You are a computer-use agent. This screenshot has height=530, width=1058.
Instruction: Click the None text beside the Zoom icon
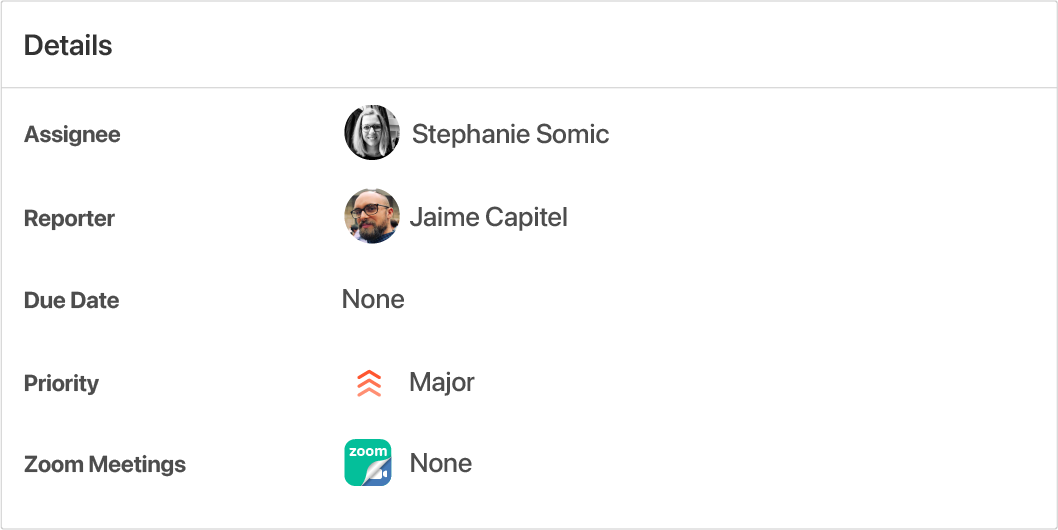[x=441, y=463]
